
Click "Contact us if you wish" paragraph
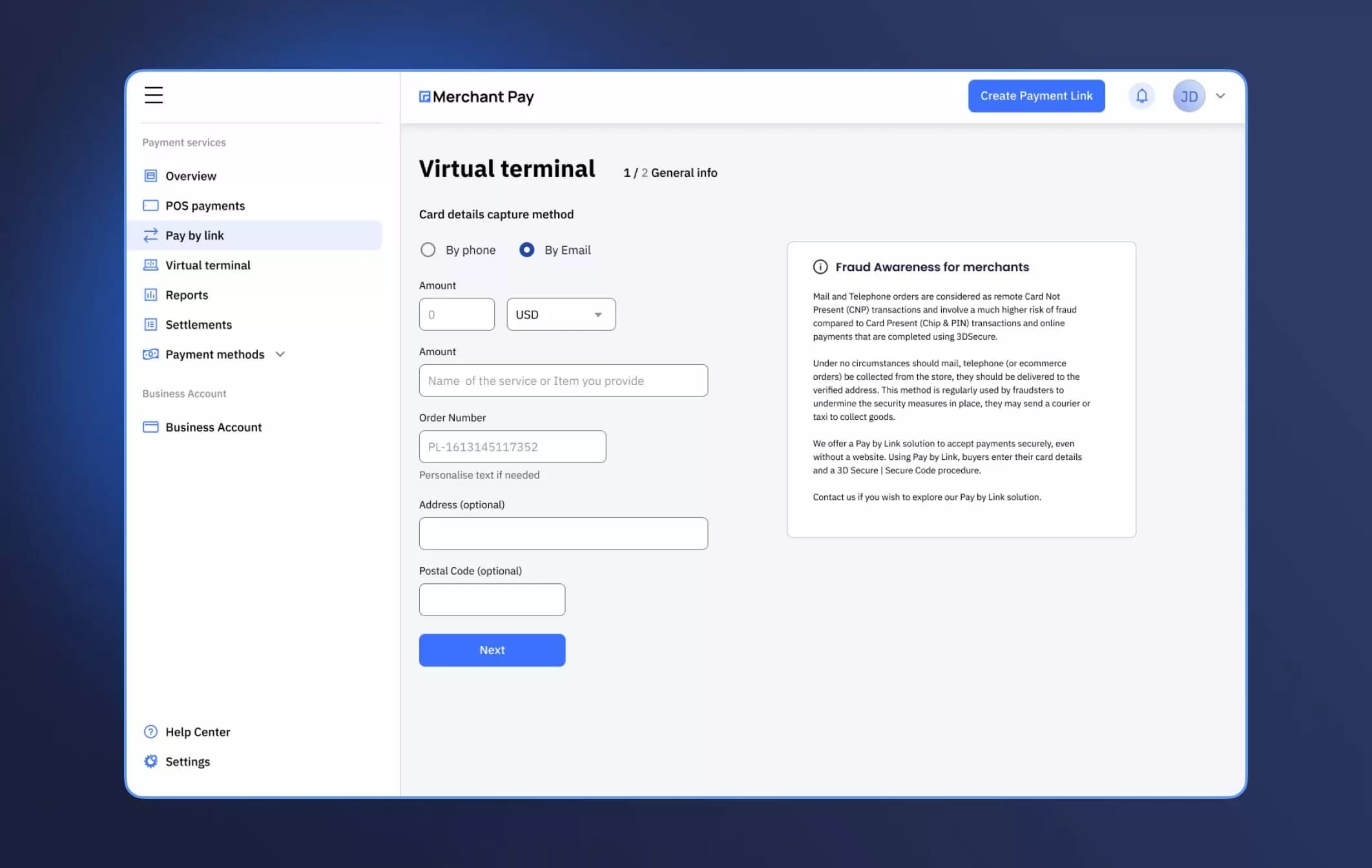click(x=927, y=497)
